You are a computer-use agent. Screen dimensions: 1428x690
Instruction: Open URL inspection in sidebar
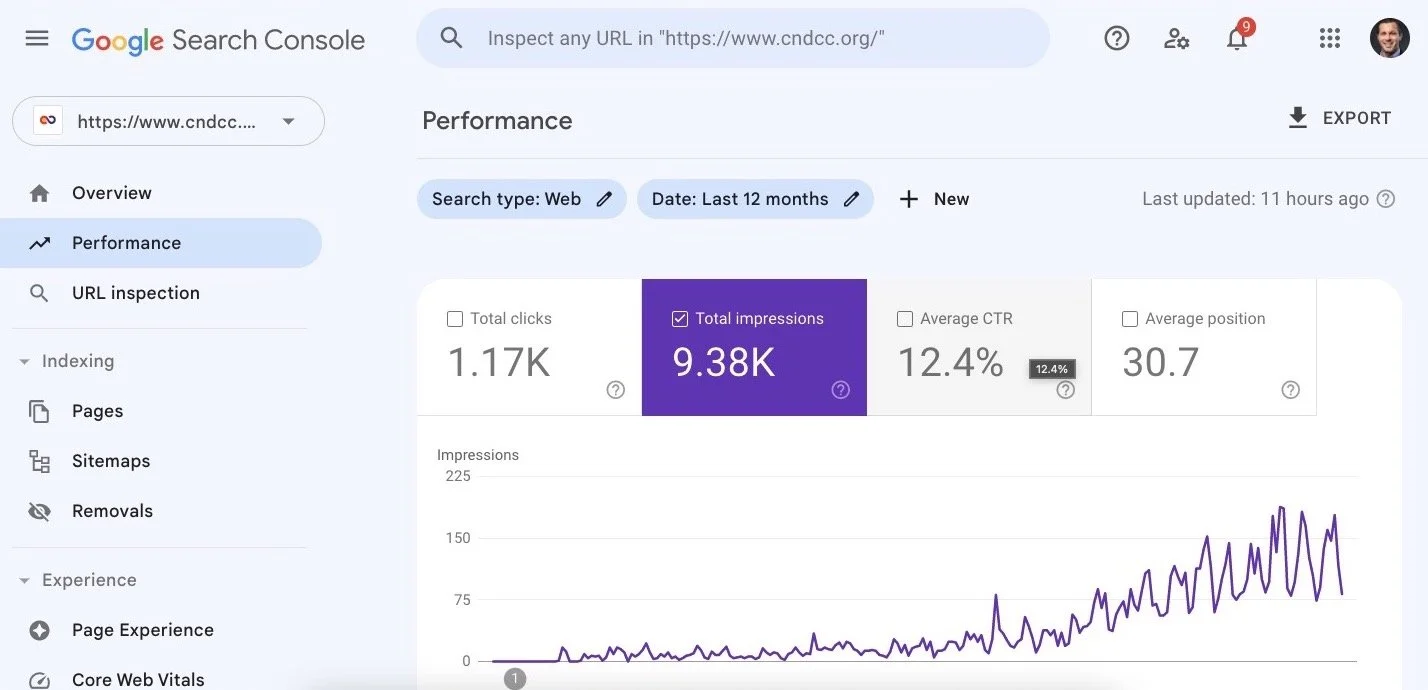click(x=161, y=293)
